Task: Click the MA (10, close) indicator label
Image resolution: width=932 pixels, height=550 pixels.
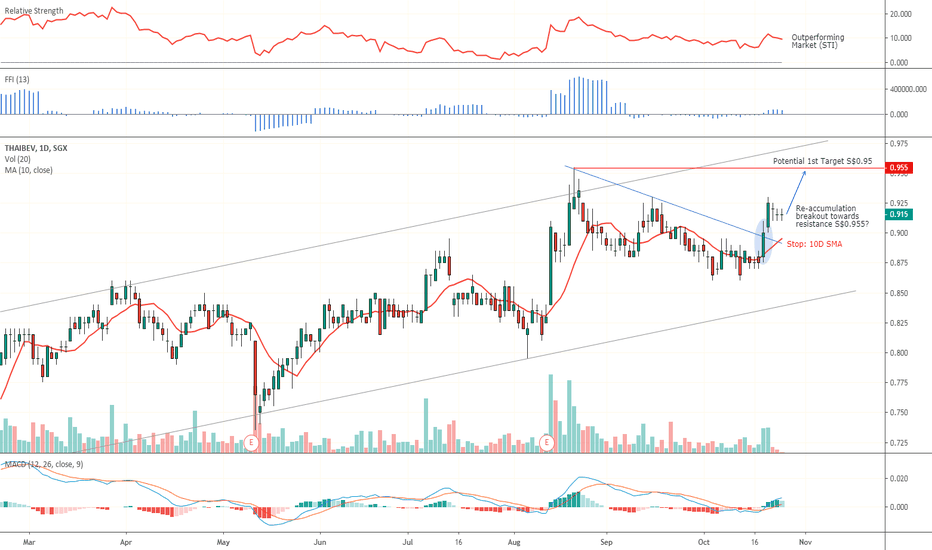Action: click(29, 170)
